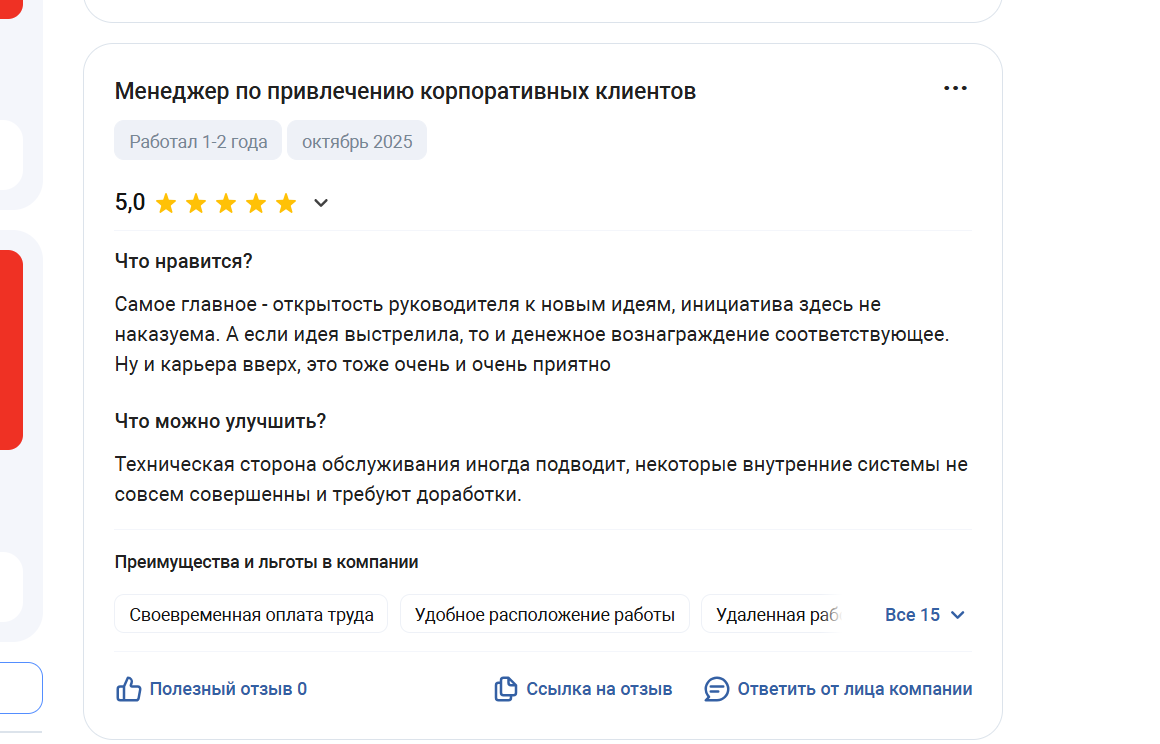Click "Ответить от лица компании" link

[x=855, y=689]
